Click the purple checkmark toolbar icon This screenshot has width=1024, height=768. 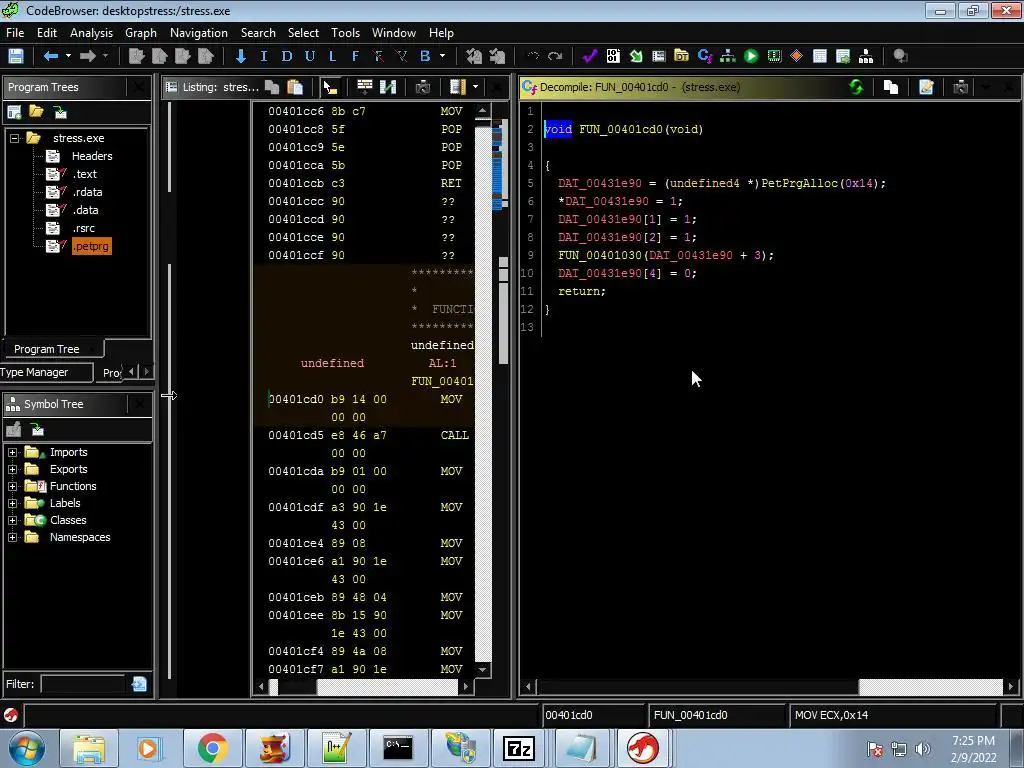(590, 56)
